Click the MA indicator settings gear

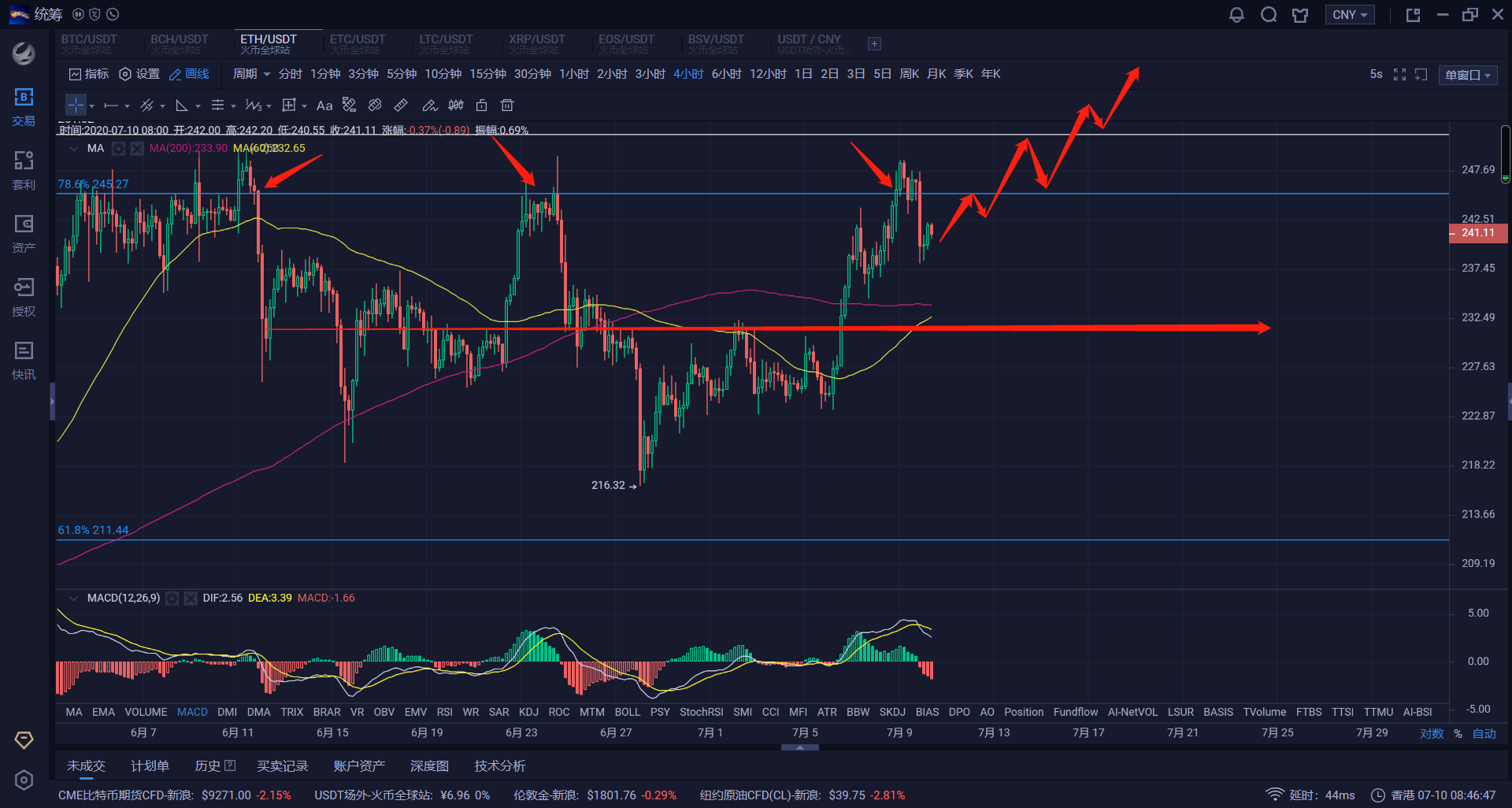118,149
